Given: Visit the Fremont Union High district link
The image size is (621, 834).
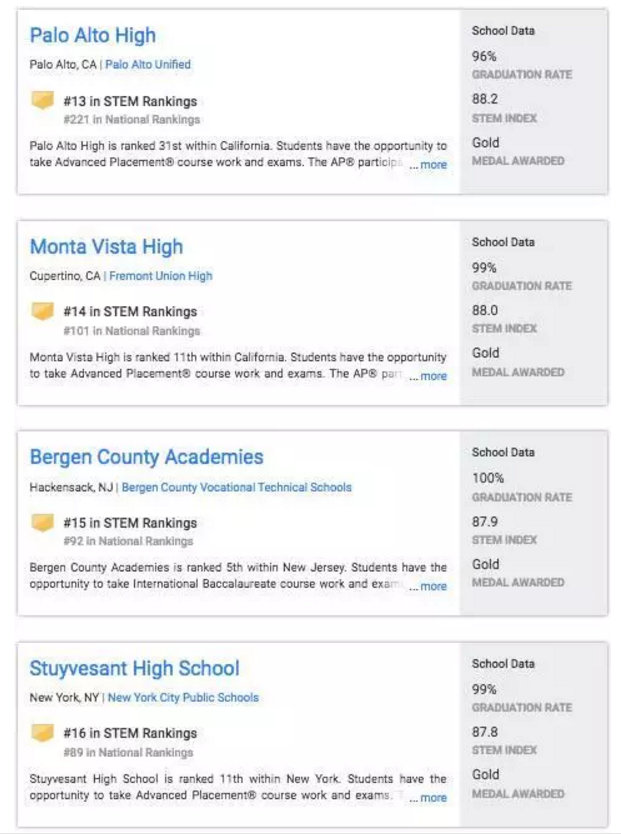Looking at the screenshot, I should click(x=161, y=276).
